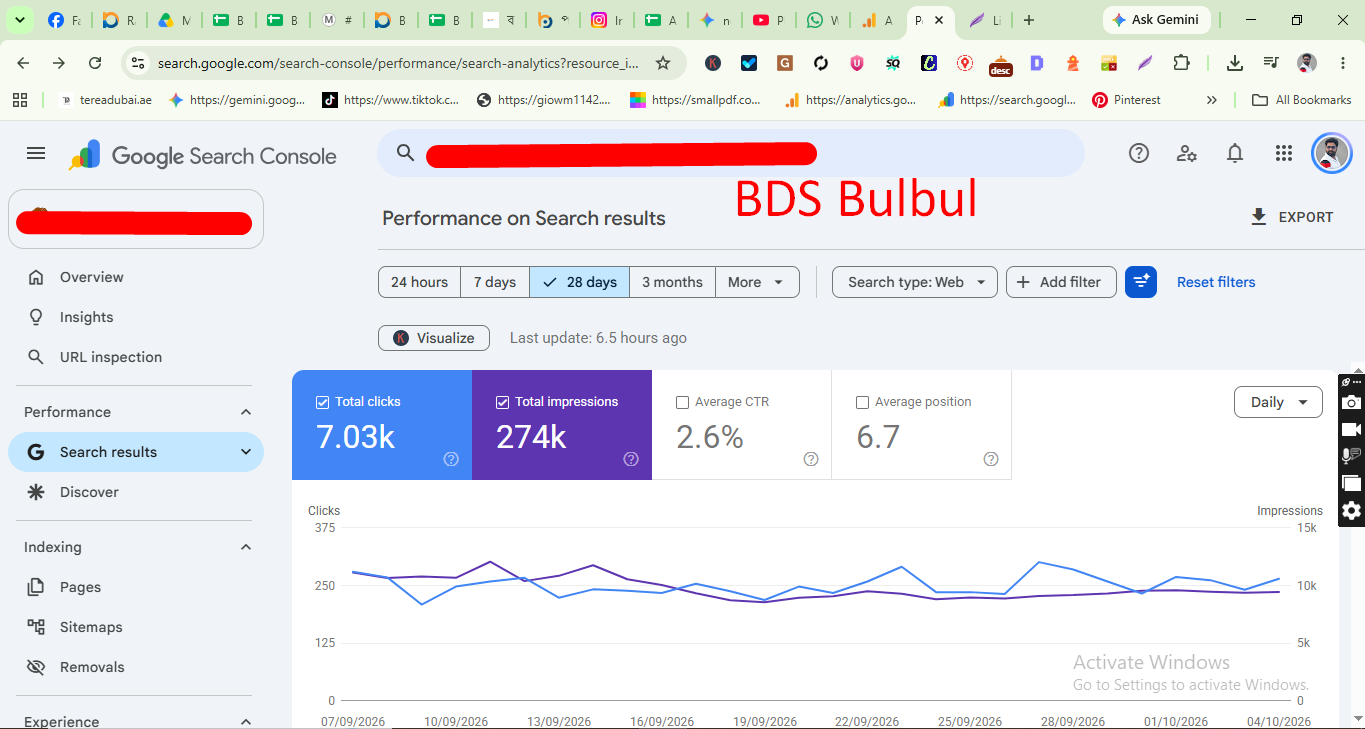Open the Chrome apps grid in bookmarks bar
Screen dimensions: 1365x729
19,100
